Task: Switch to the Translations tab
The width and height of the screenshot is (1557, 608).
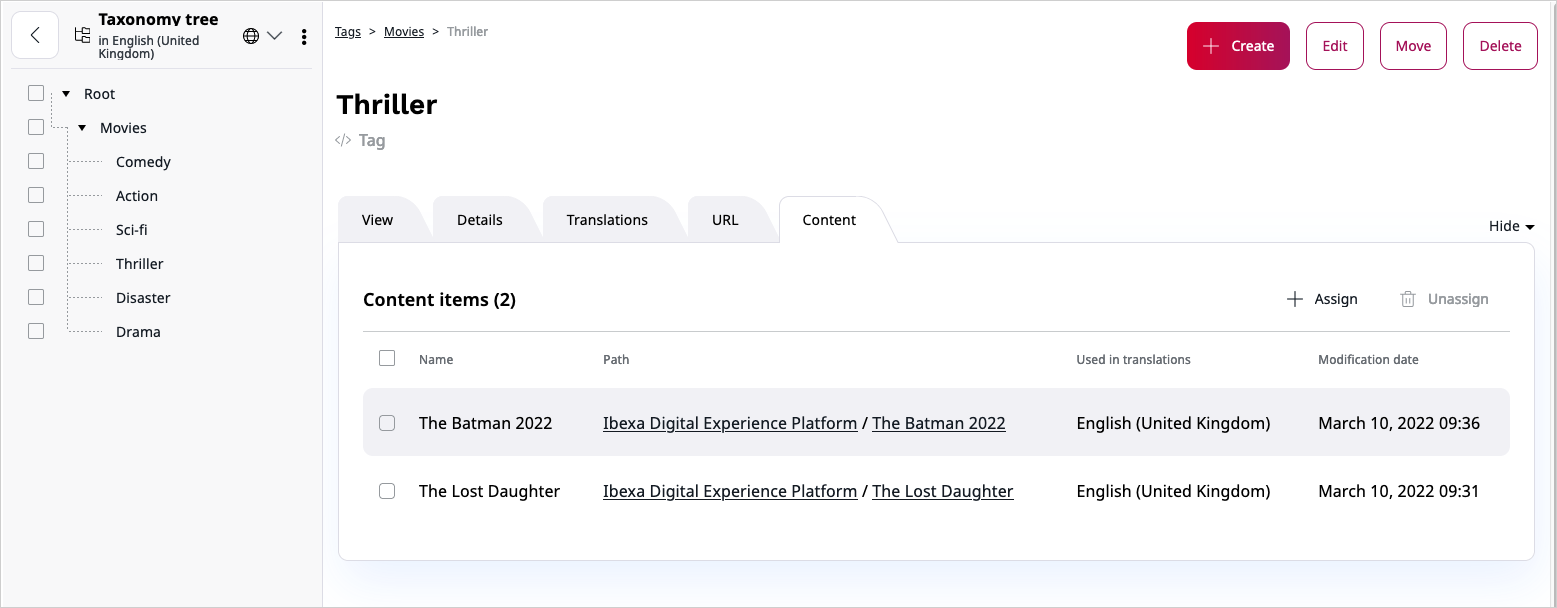Action: click(607, 220)
